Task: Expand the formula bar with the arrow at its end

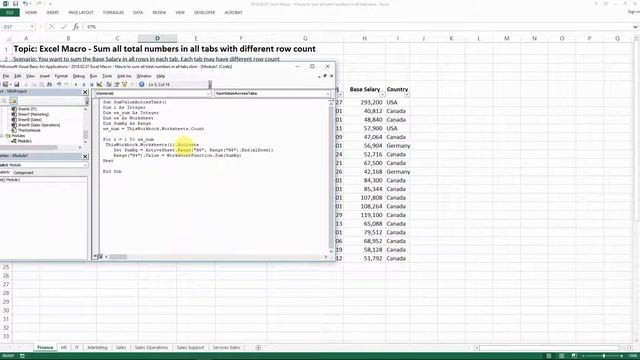Action: [635, 27]
